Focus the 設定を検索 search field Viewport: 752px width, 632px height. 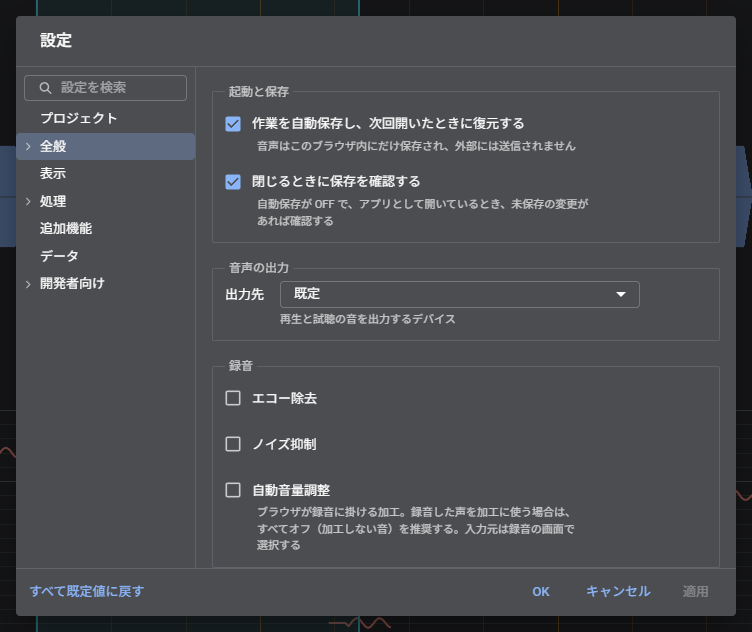(105, 88)
